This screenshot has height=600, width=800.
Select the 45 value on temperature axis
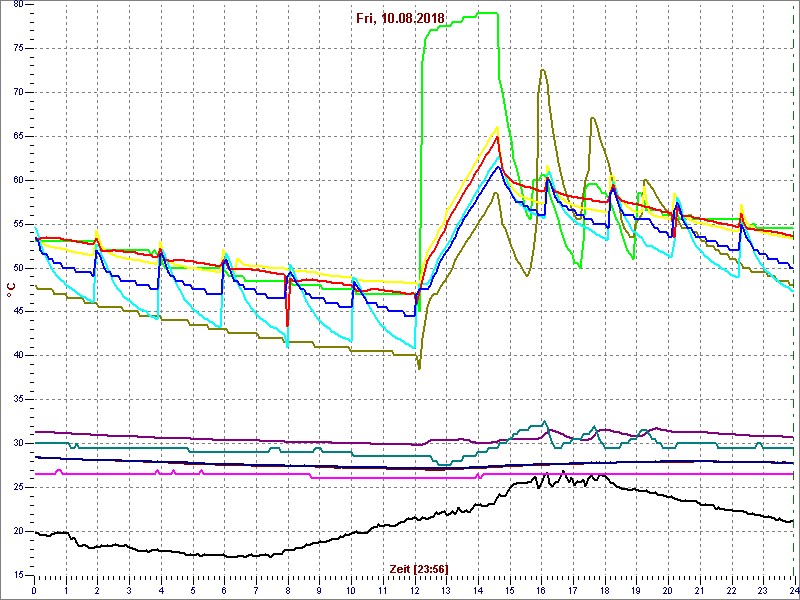pyautogui.click(x=18, y=312)
